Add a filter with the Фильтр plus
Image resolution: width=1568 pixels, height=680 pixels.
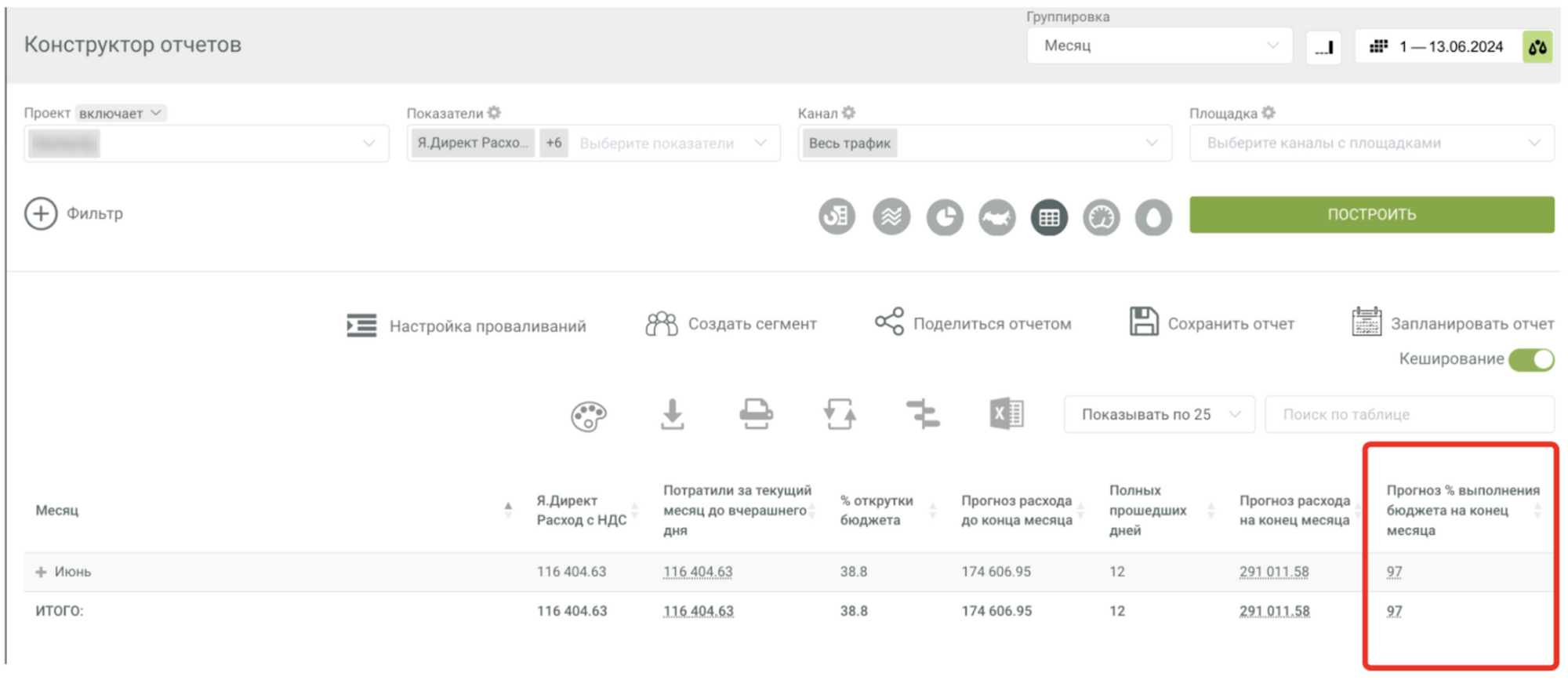click(41, 214)
